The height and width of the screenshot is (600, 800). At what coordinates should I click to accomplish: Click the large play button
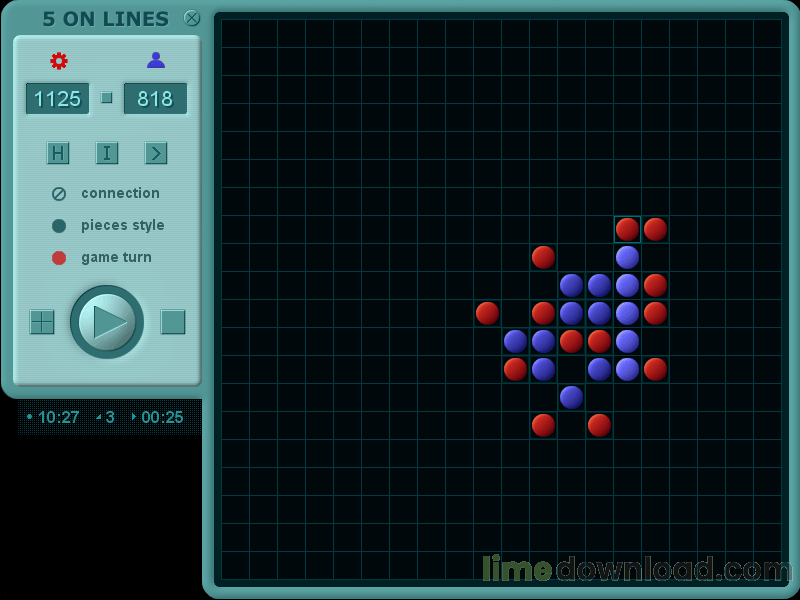107,322
